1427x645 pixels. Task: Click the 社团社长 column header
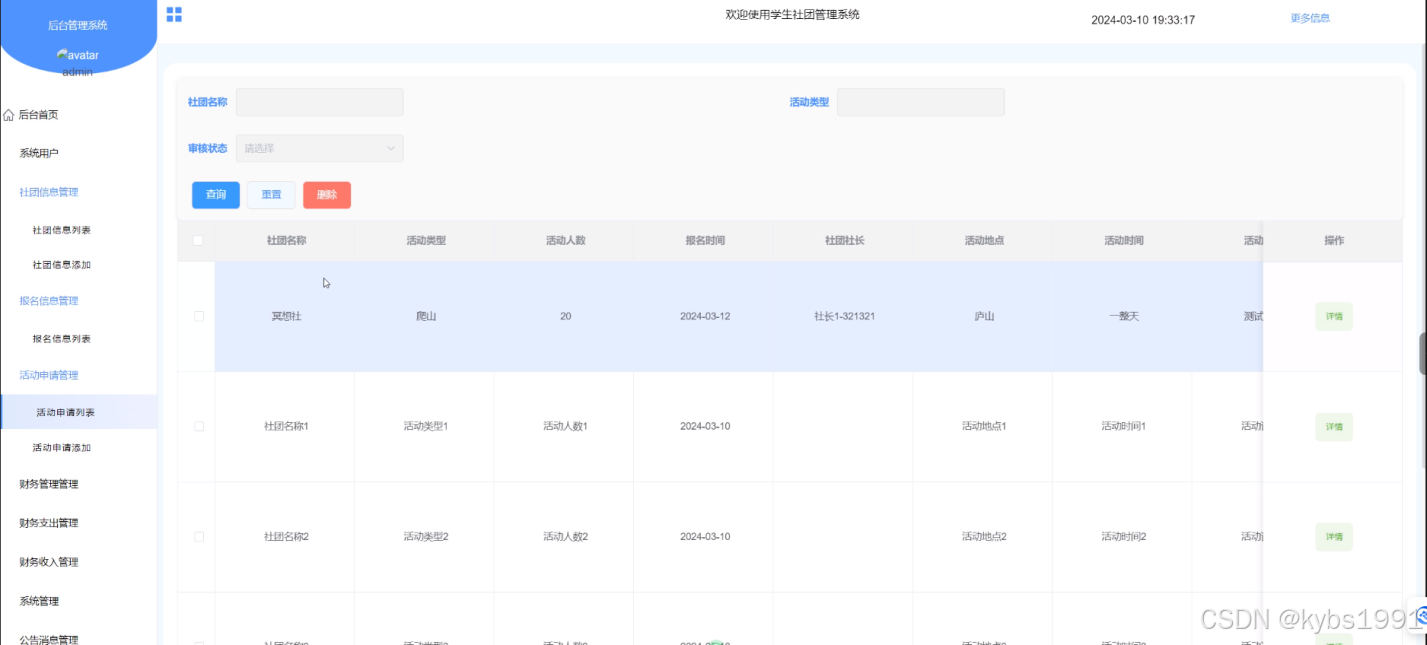click(x=845, y=241)
